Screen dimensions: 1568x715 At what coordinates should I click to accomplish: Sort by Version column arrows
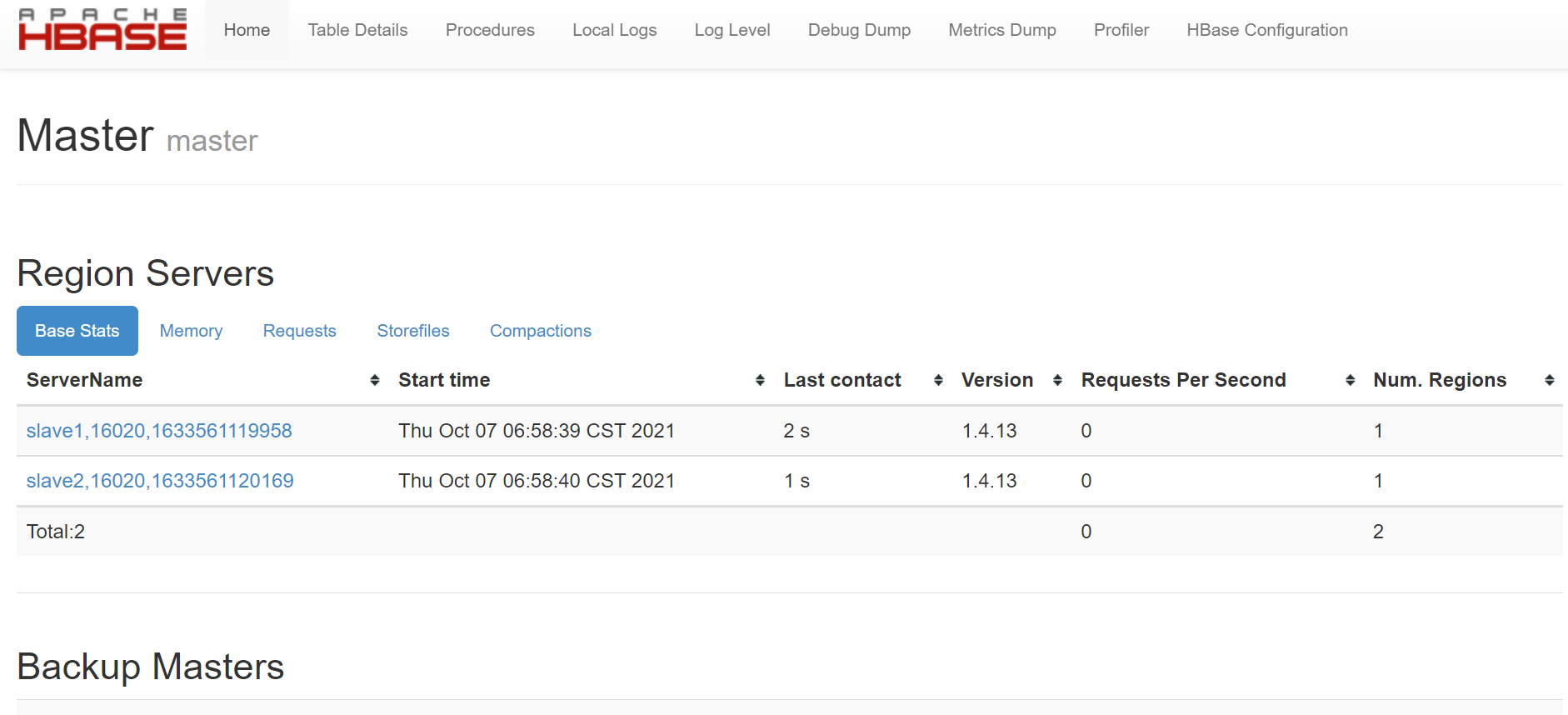pyautogui.click(x=1057, y=380)
